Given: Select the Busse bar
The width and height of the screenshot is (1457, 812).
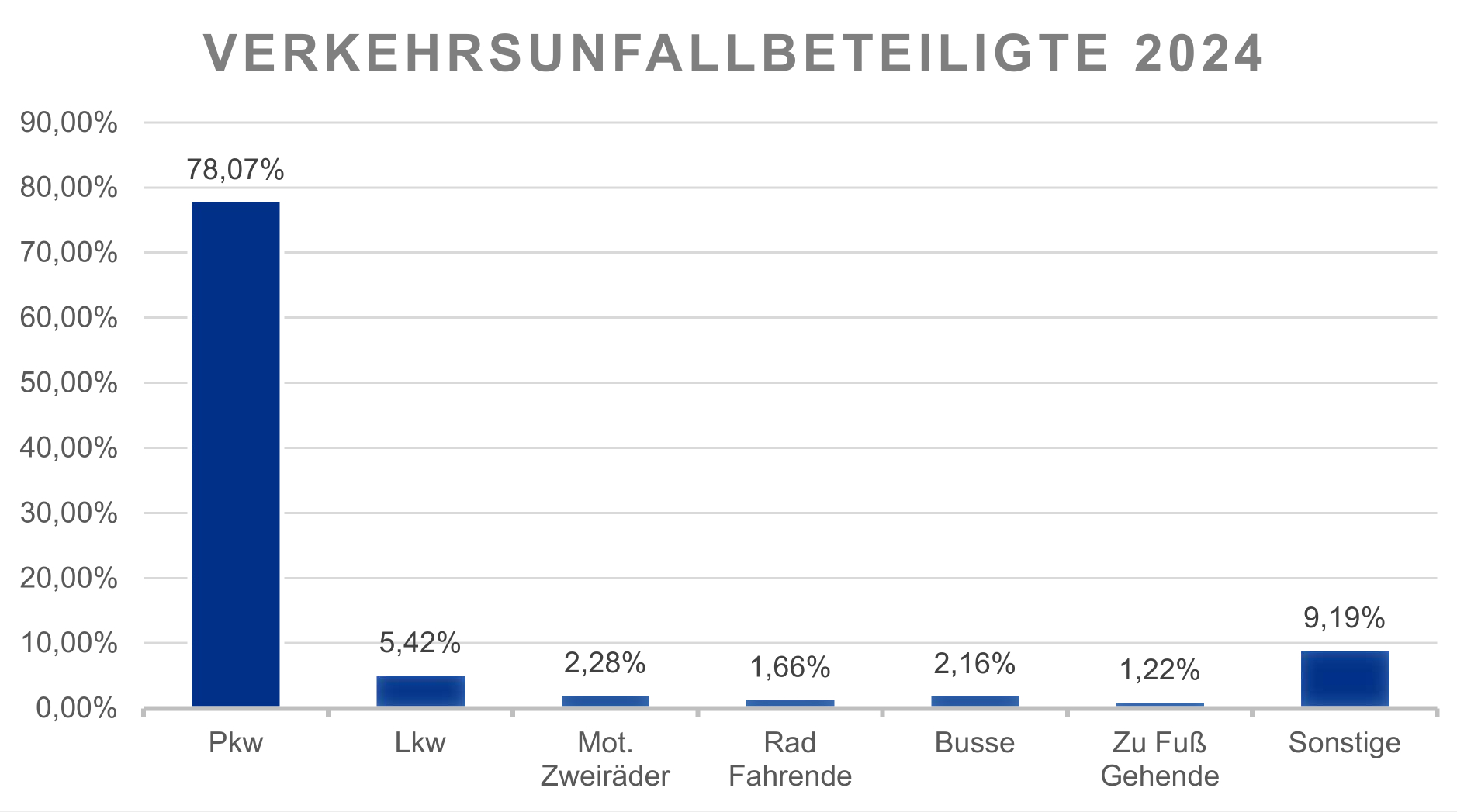Looking at the screenshot, I should pos(975,701).
